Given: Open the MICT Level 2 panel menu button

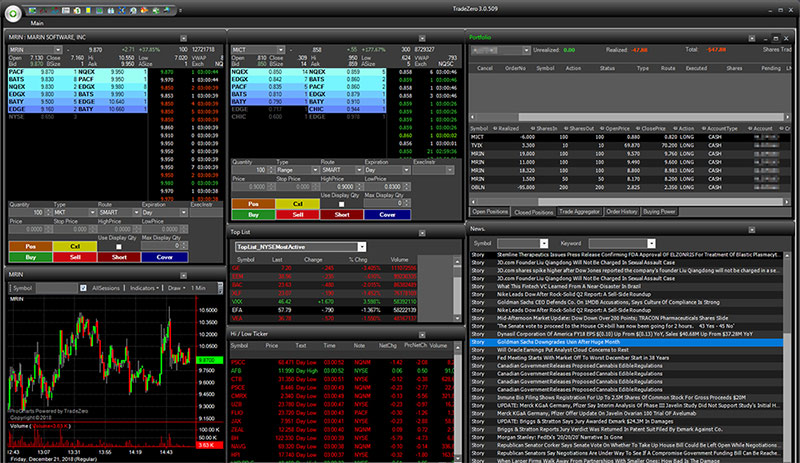Looking at the screenshot, I should click(422, 38).
